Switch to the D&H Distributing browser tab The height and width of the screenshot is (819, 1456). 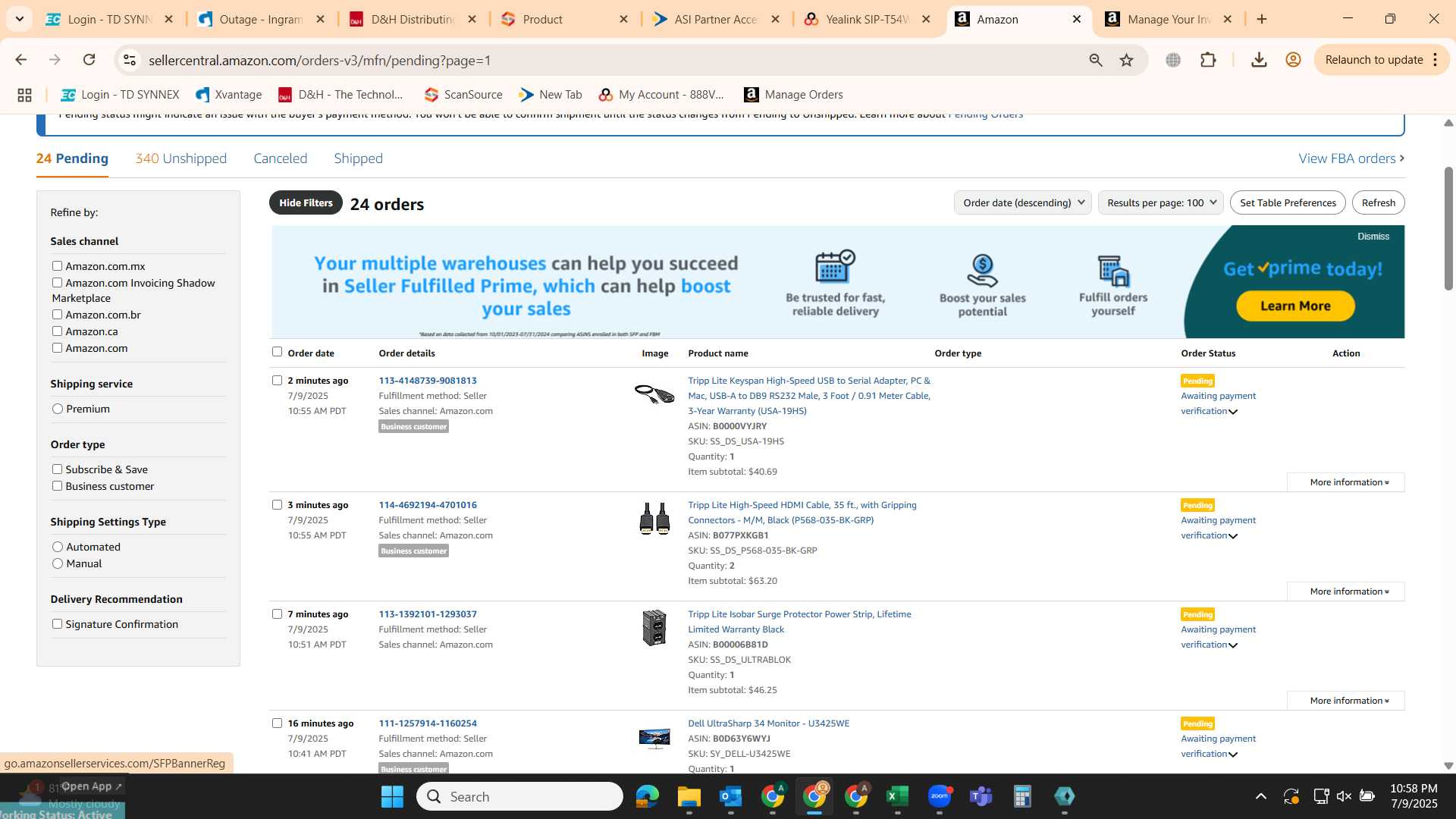[x=413, y=19]
